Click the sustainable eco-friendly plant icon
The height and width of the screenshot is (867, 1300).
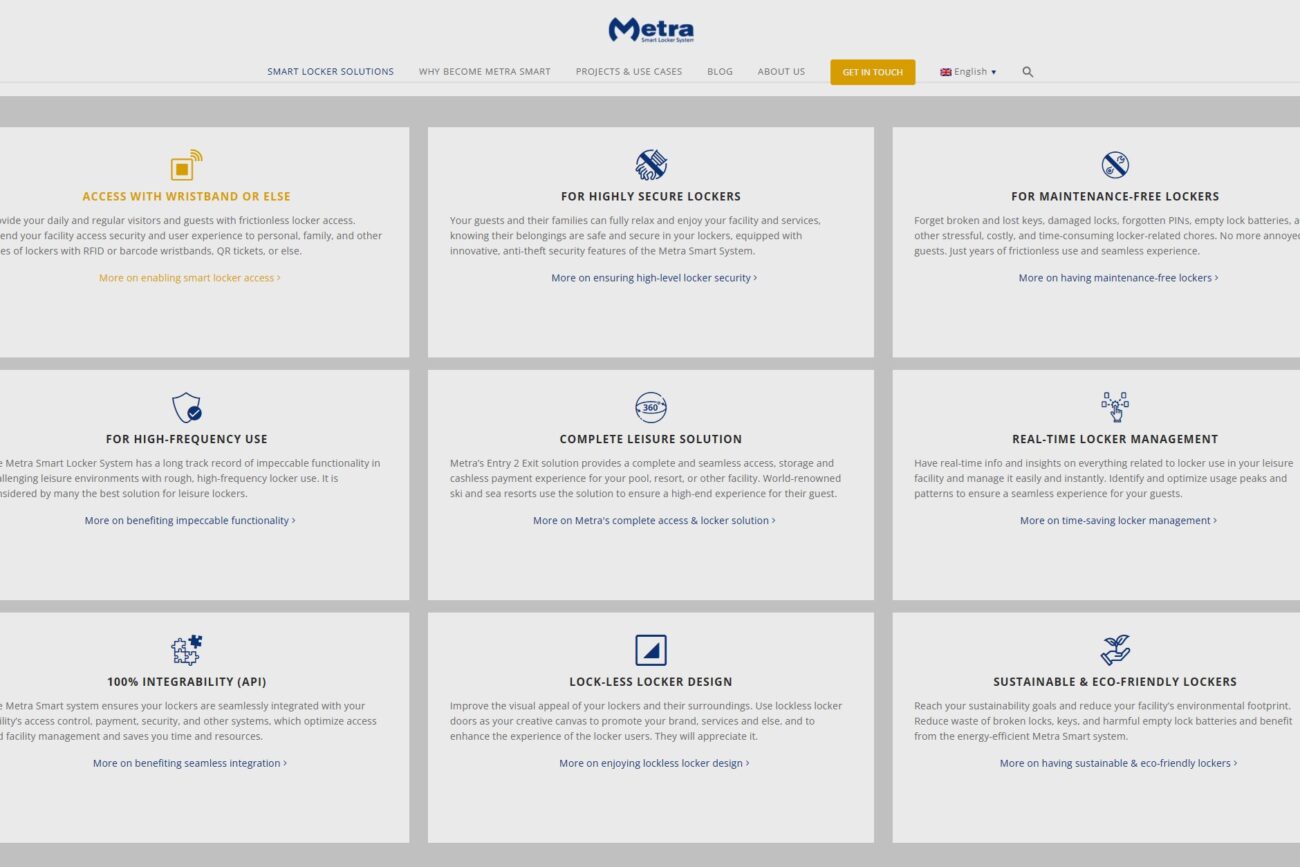click(1114, 650)
